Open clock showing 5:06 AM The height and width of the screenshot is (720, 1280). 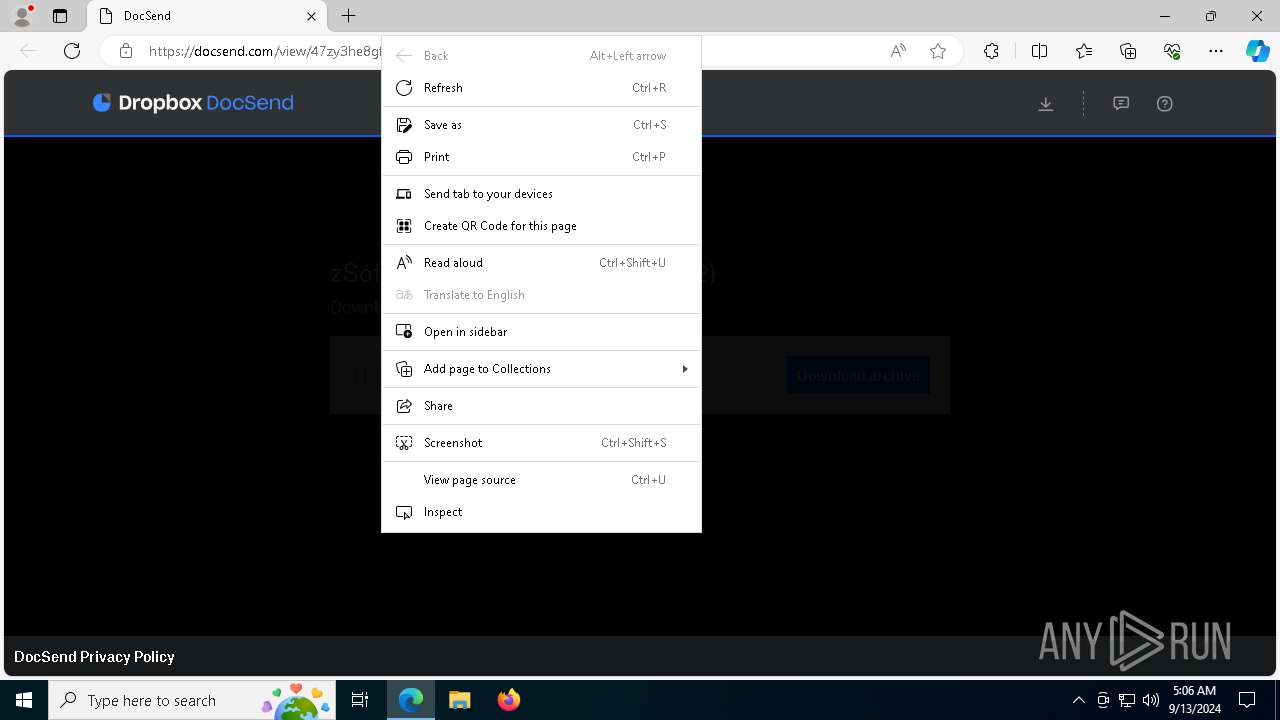pos(1196,700)
